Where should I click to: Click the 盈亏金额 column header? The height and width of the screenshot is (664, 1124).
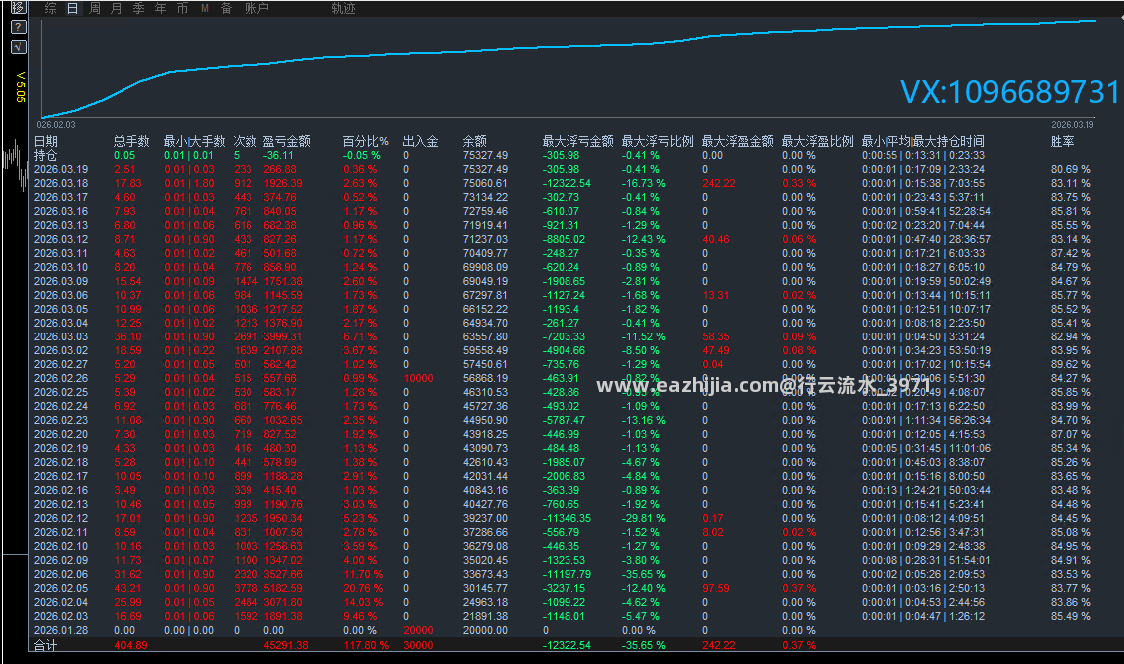(286, 141)
